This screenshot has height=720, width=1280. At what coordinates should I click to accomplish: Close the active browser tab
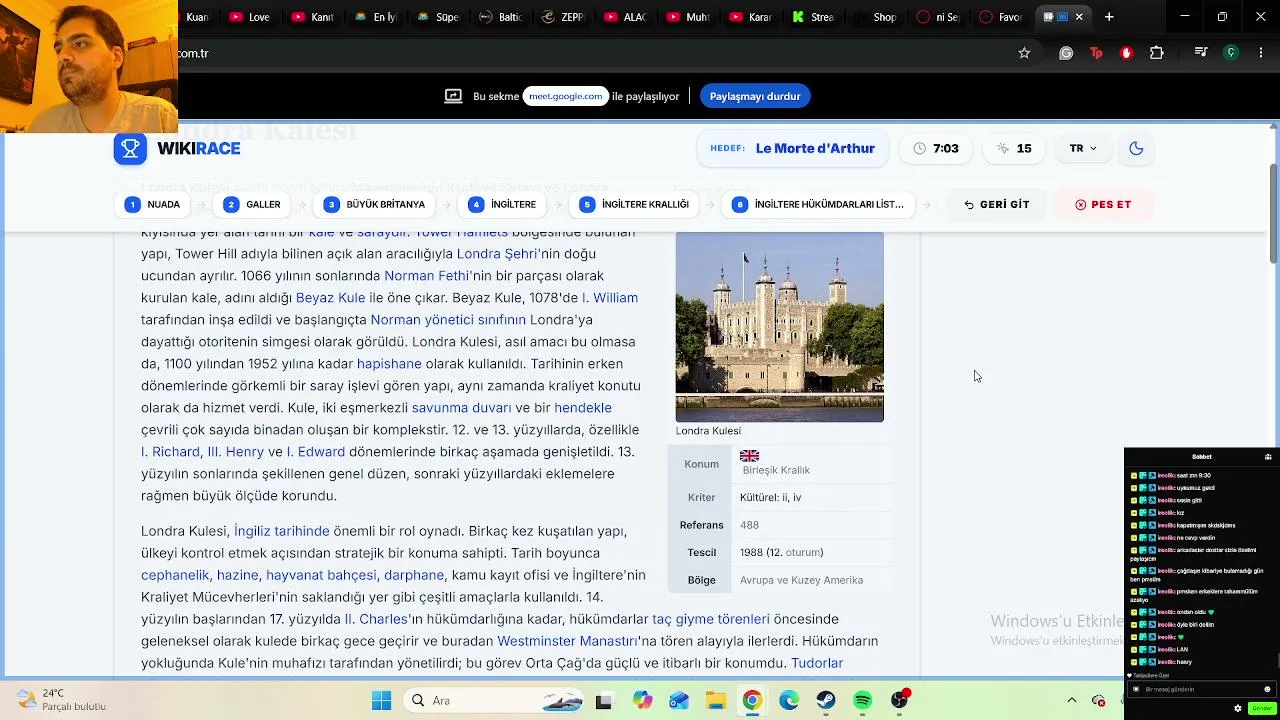tap(1079, 17)
